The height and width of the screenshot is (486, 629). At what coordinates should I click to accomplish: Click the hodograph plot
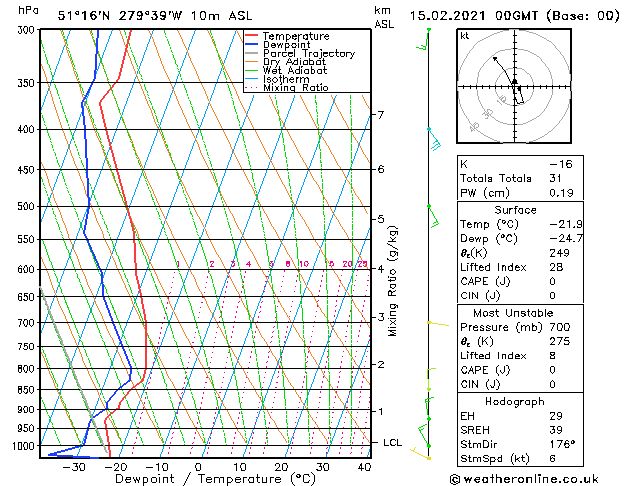(x=514, y=86)
